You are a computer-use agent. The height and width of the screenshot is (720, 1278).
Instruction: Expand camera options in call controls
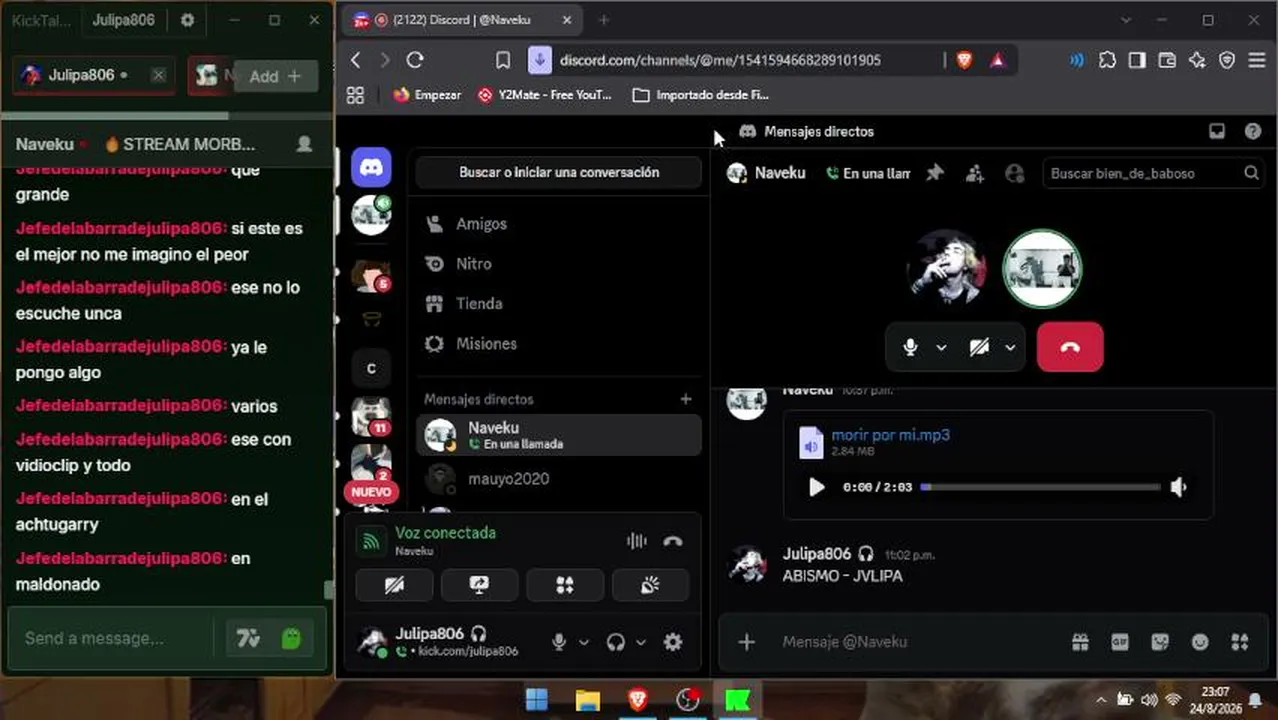tap(1010, 347)
